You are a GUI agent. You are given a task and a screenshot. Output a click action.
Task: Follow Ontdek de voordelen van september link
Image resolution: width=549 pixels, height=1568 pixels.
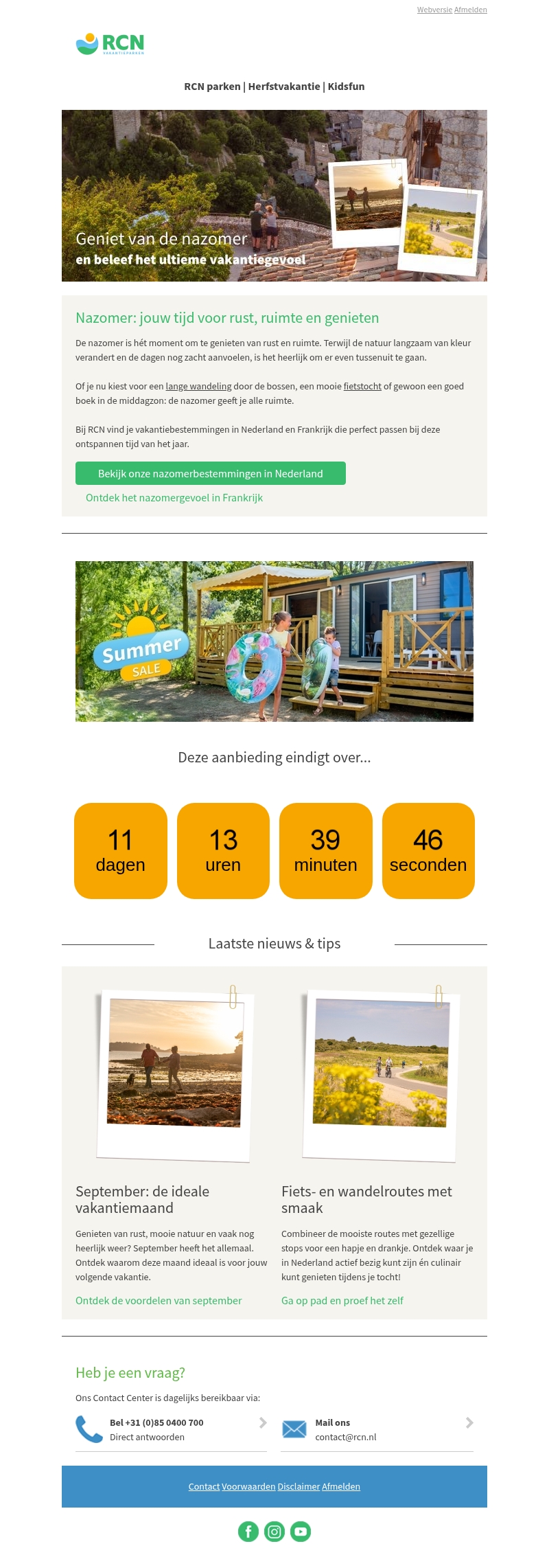(159, 1301)
